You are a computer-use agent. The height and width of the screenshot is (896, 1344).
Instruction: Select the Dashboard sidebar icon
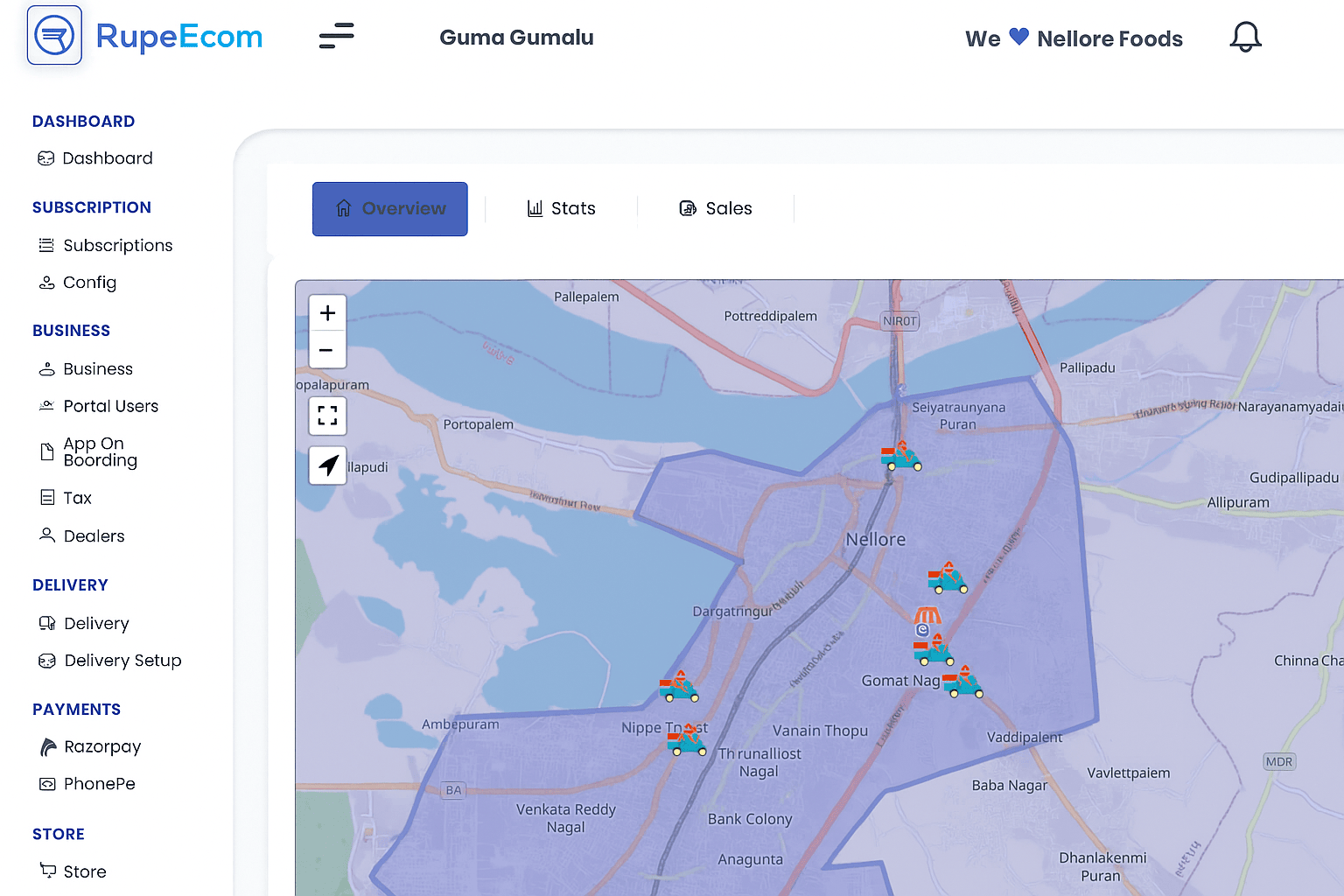tap(46, 158)
